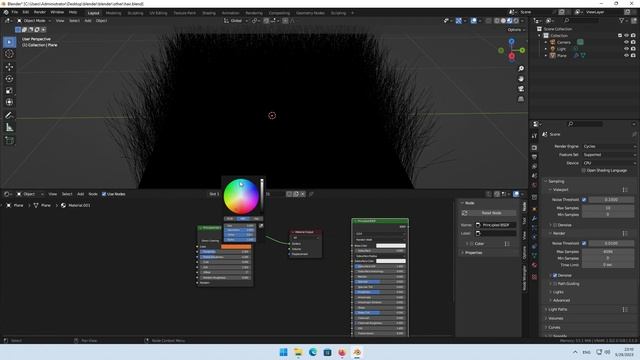This screenshot has width=640, height=360.
Task: Open the Output properties tab icon
Action: [534, 157]
